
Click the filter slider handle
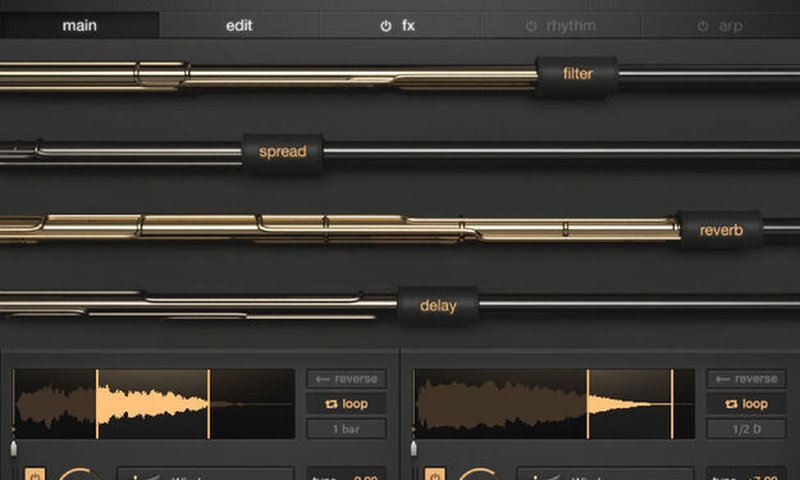coord(577,74)
